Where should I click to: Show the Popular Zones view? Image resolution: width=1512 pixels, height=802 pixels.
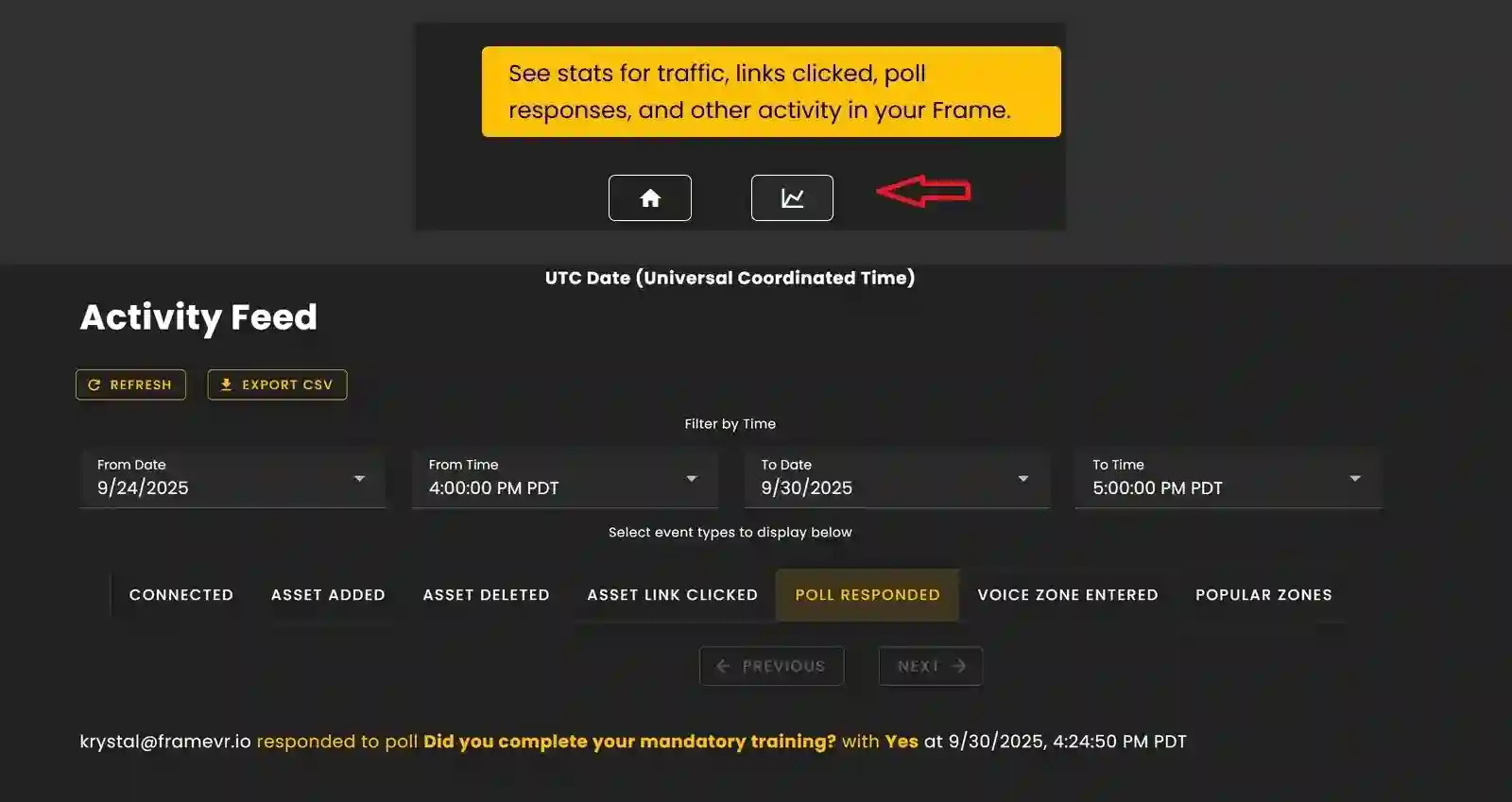(x=1263, y=595)
